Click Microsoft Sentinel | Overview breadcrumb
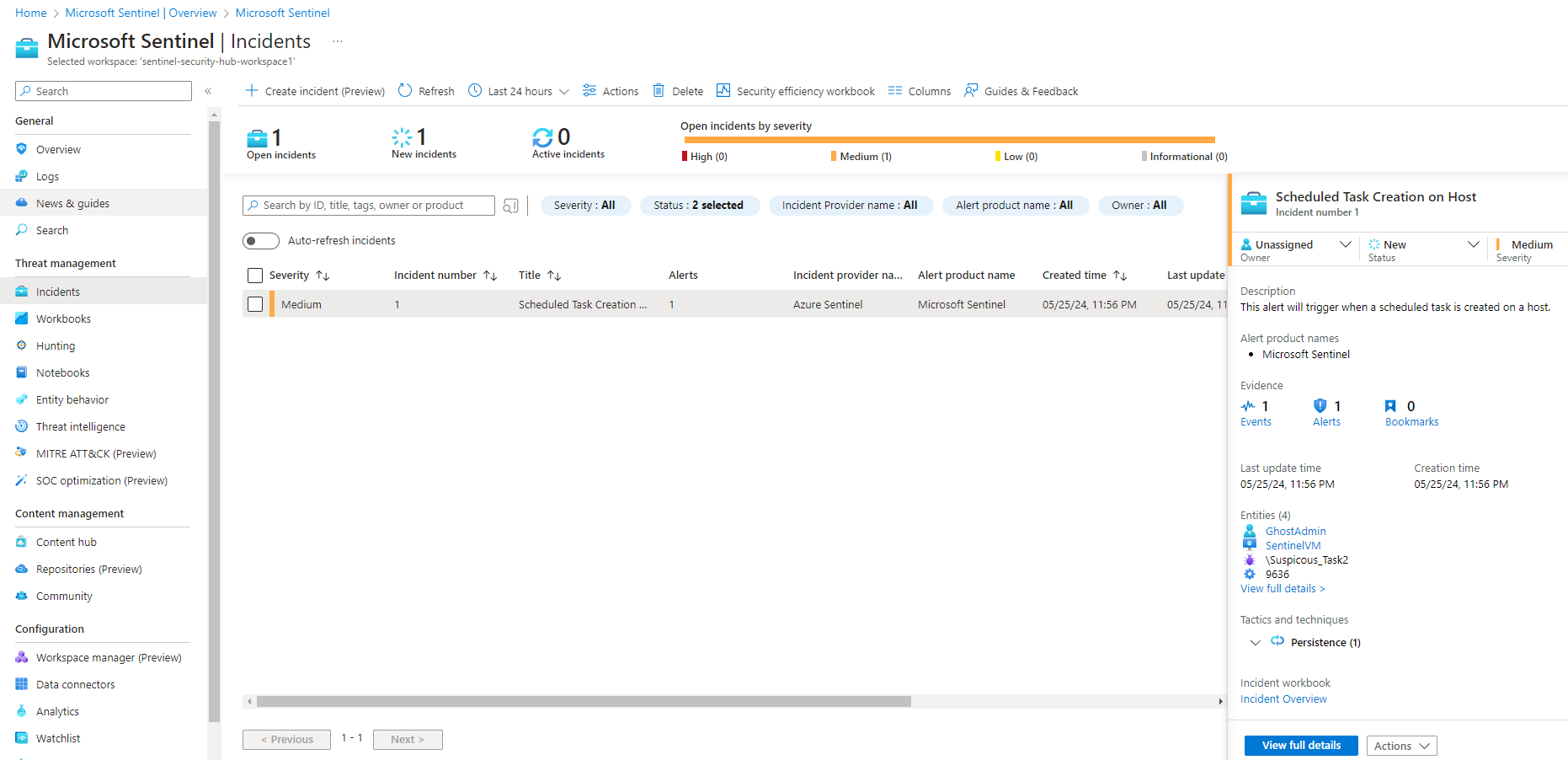Viewport: 1568px width, 760px height. coord(141,13)
